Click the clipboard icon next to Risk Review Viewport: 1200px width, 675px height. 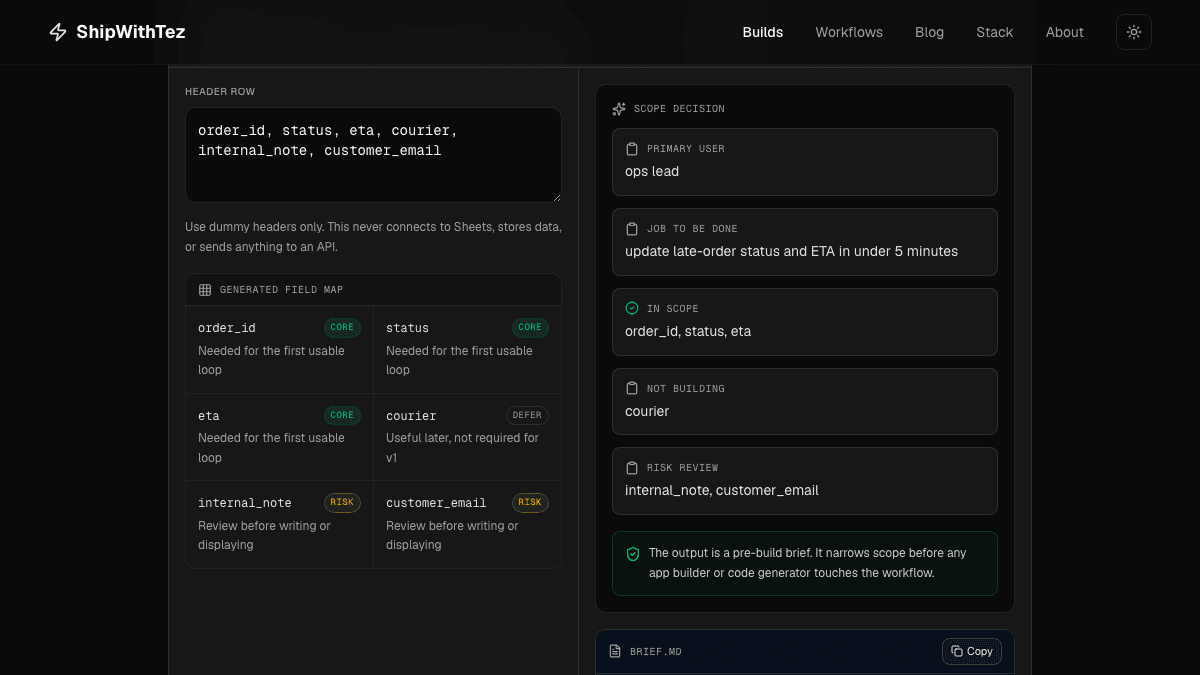click(x=632, y=468)
